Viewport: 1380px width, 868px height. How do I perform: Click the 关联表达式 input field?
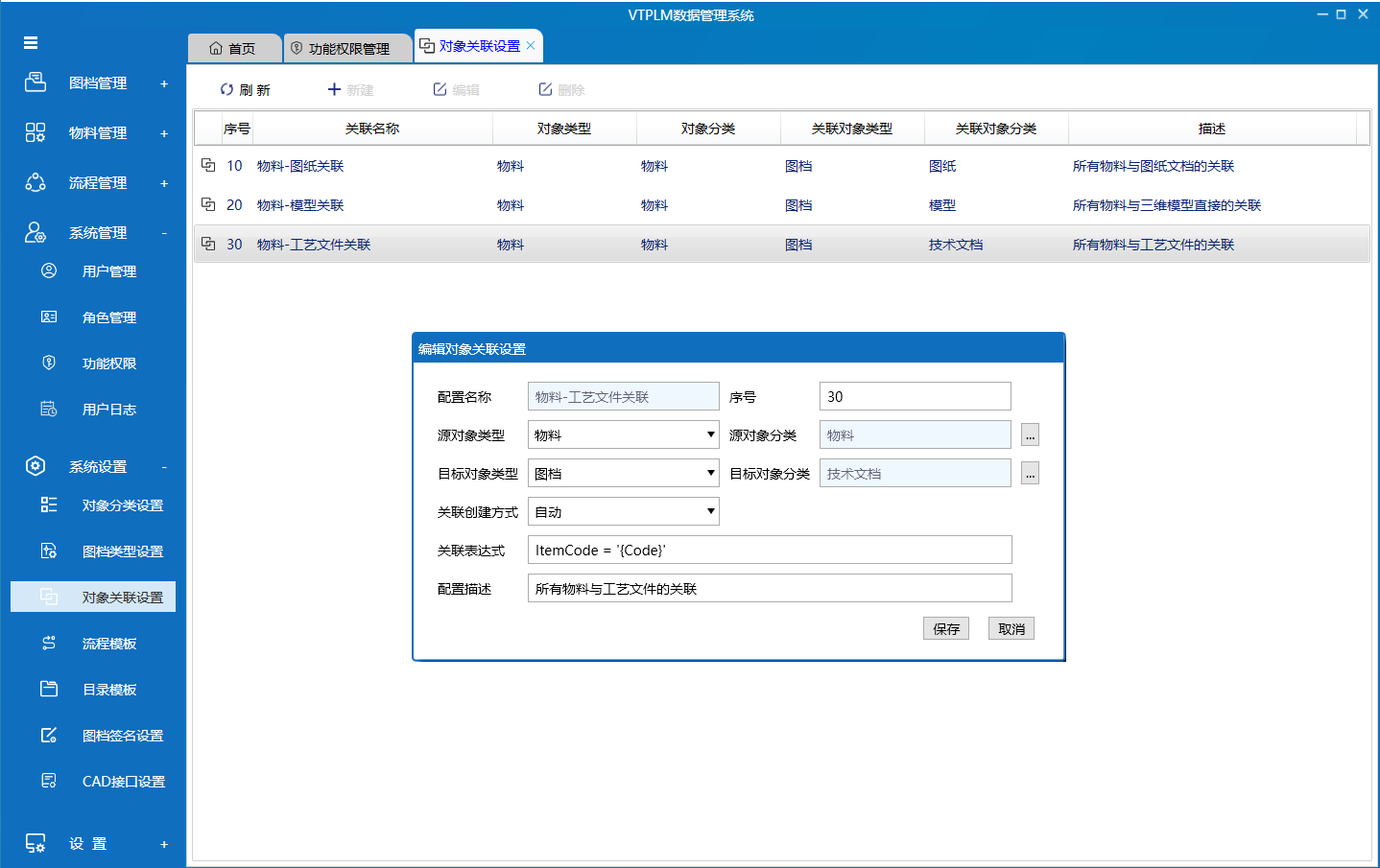click(x=769, y=550)
